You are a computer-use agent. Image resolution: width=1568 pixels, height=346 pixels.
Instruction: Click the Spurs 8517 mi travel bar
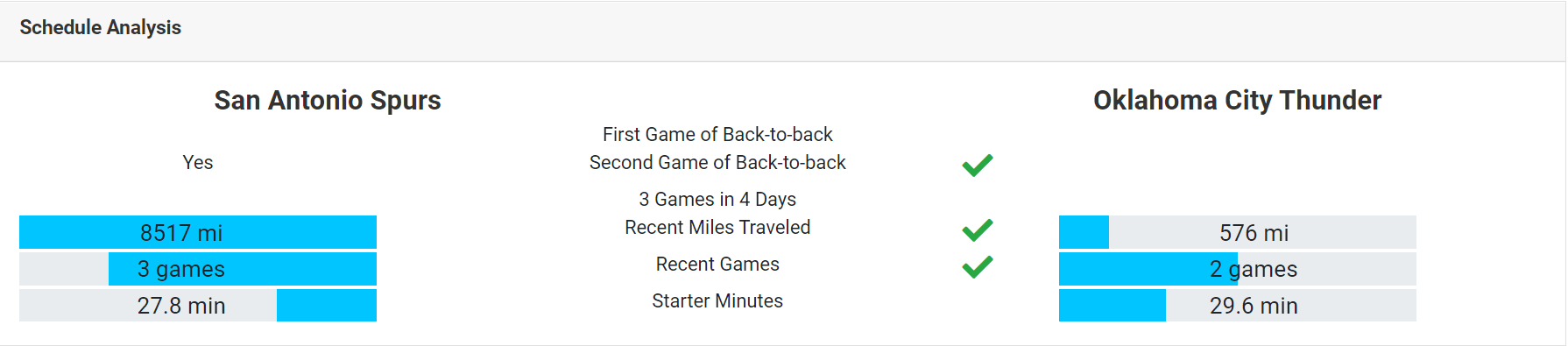click(198, 232)
